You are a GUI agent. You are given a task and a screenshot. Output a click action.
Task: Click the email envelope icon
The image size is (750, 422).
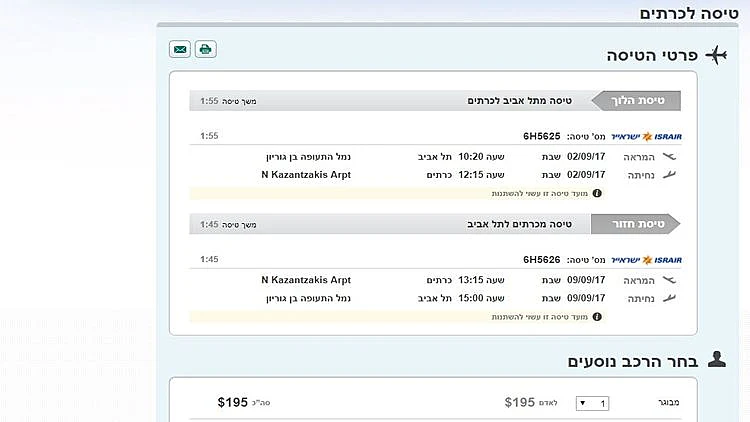(180, 49)
